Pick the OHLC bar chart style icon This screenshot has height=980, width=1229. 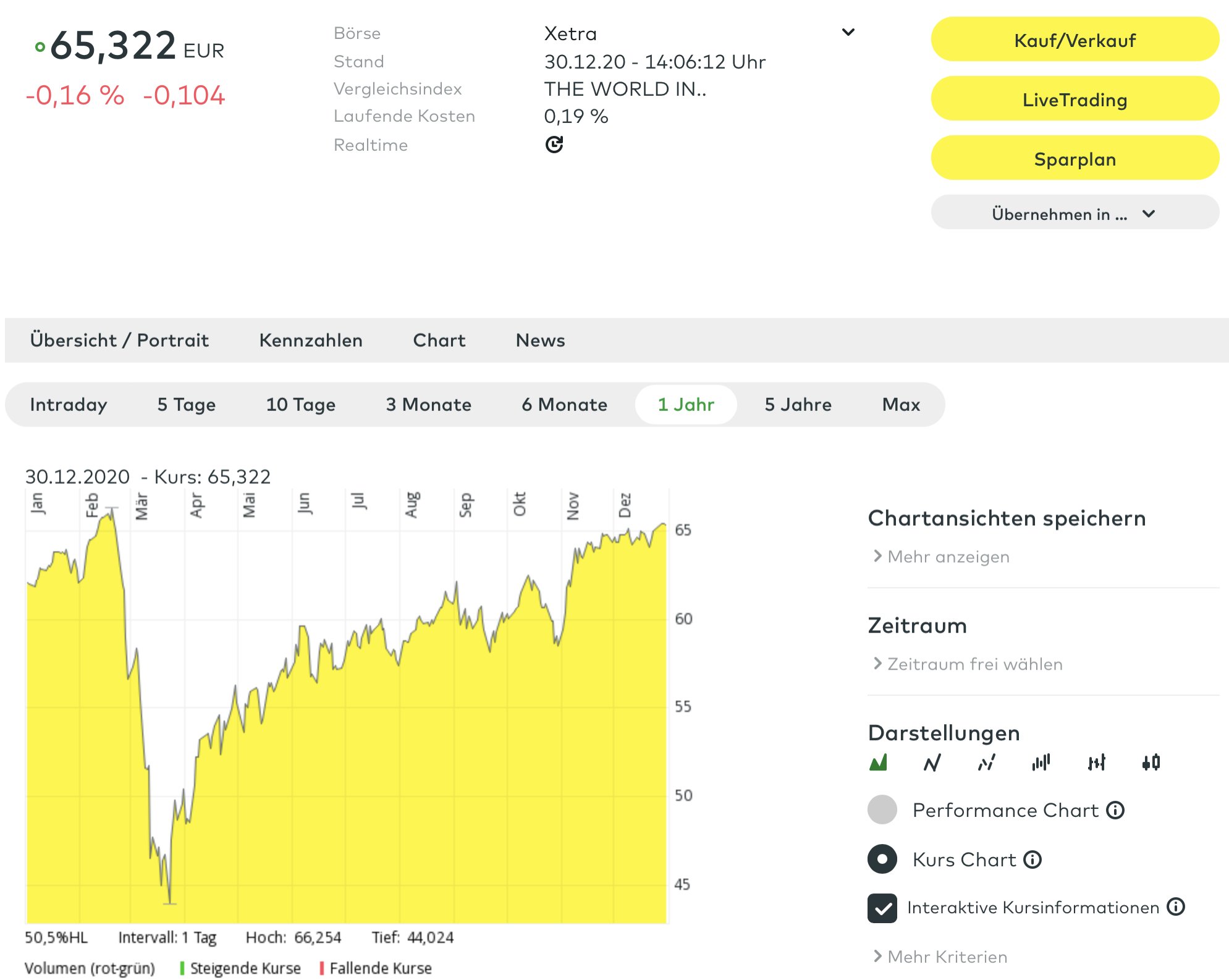point(1096,762)
